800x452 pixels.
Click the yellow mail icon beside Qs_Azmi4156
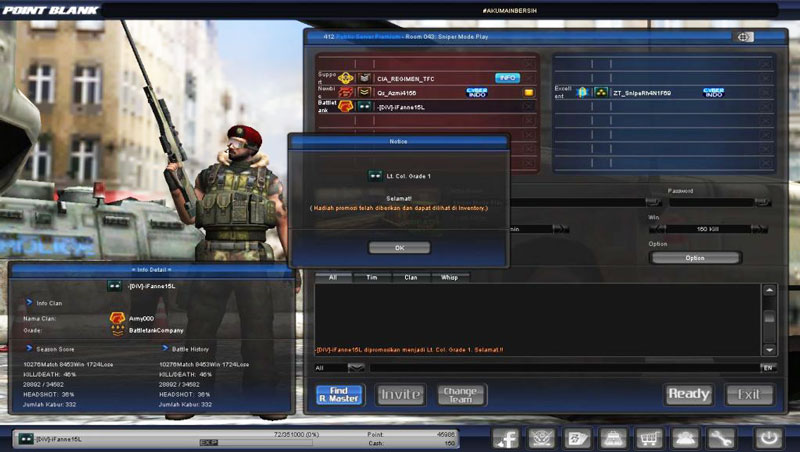click(x=530, y=92)
